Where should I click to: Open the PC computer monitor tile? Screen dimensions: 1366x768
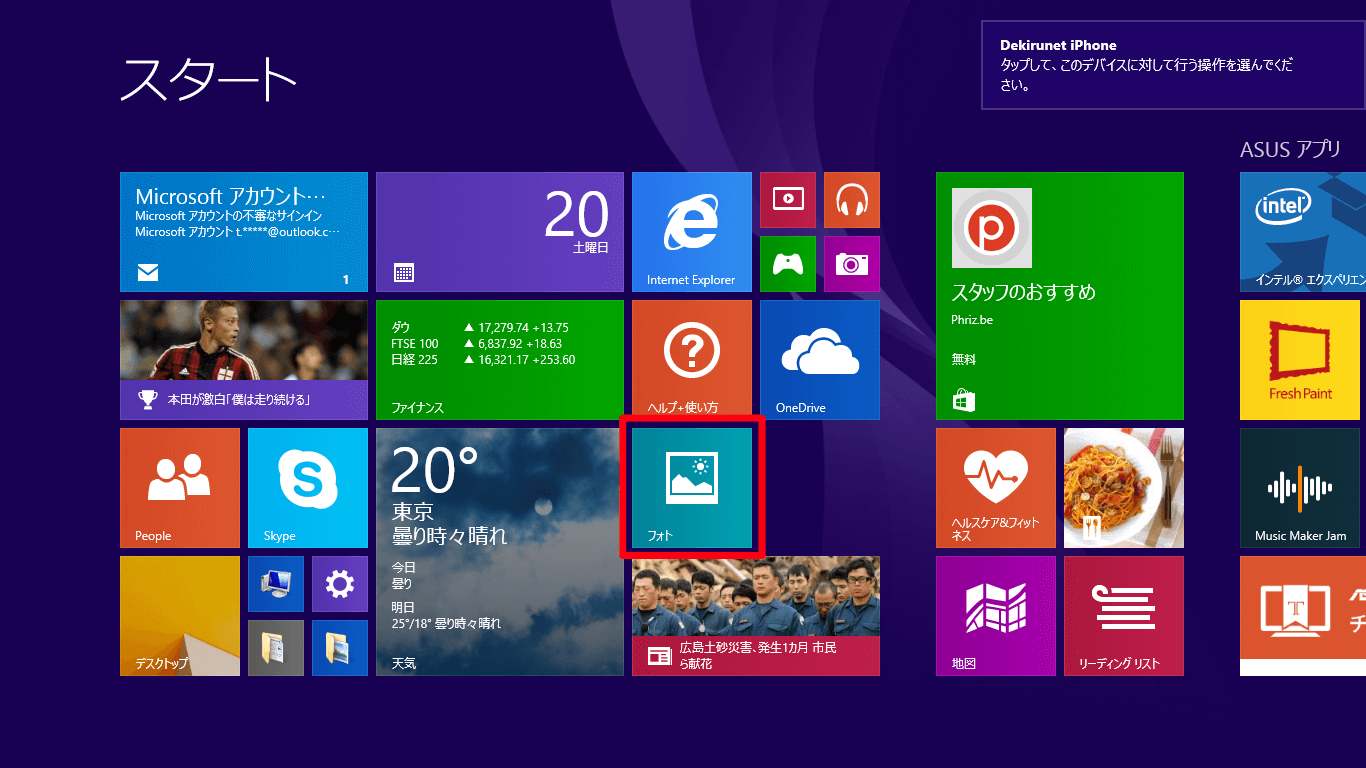(276, 584)
